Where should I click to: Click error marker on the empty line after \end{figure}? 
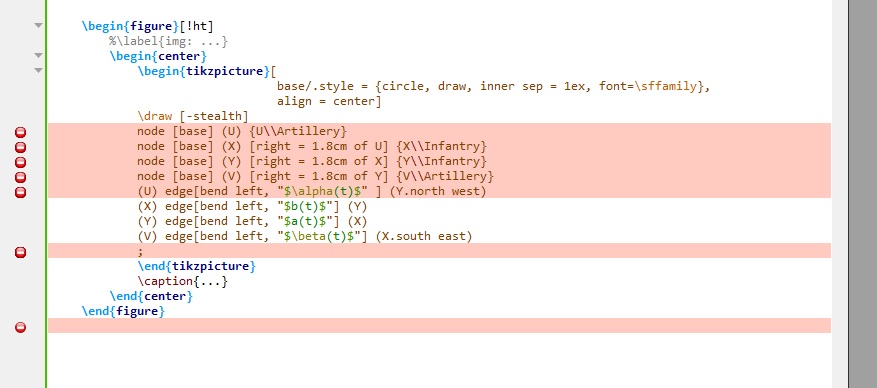(x=20, y=328)
